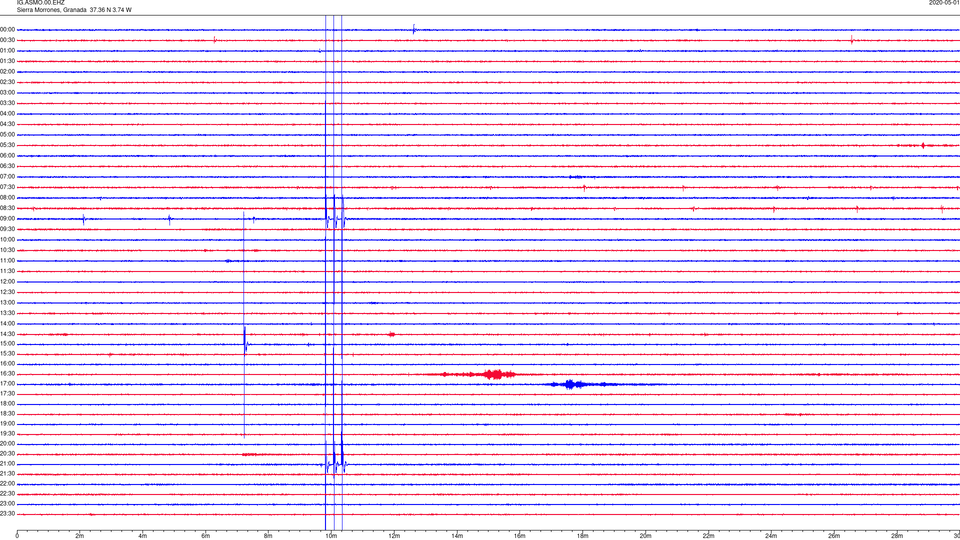
Task: Click the 20m tick on the minute axis
Action: pos(645,536)
